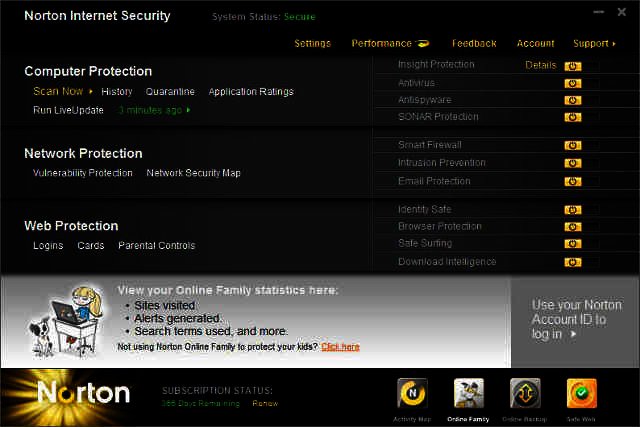
Task: Click 'Use your Norton Account ID to log in'
Action: pos(576,319)
